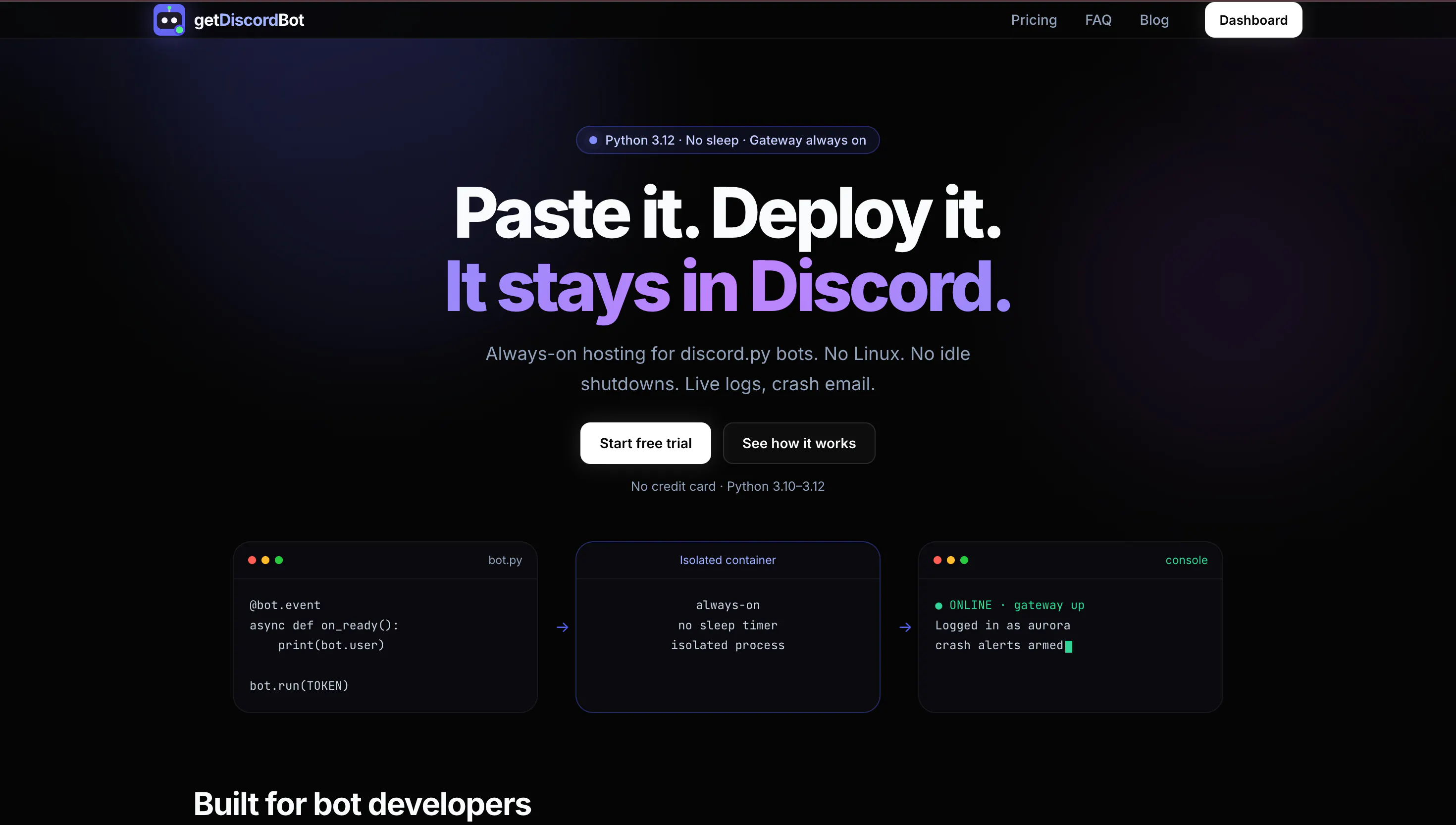Screen dimensions: 1456x825
Task: Click the arrow between bot.py and container
Action: 562,627
